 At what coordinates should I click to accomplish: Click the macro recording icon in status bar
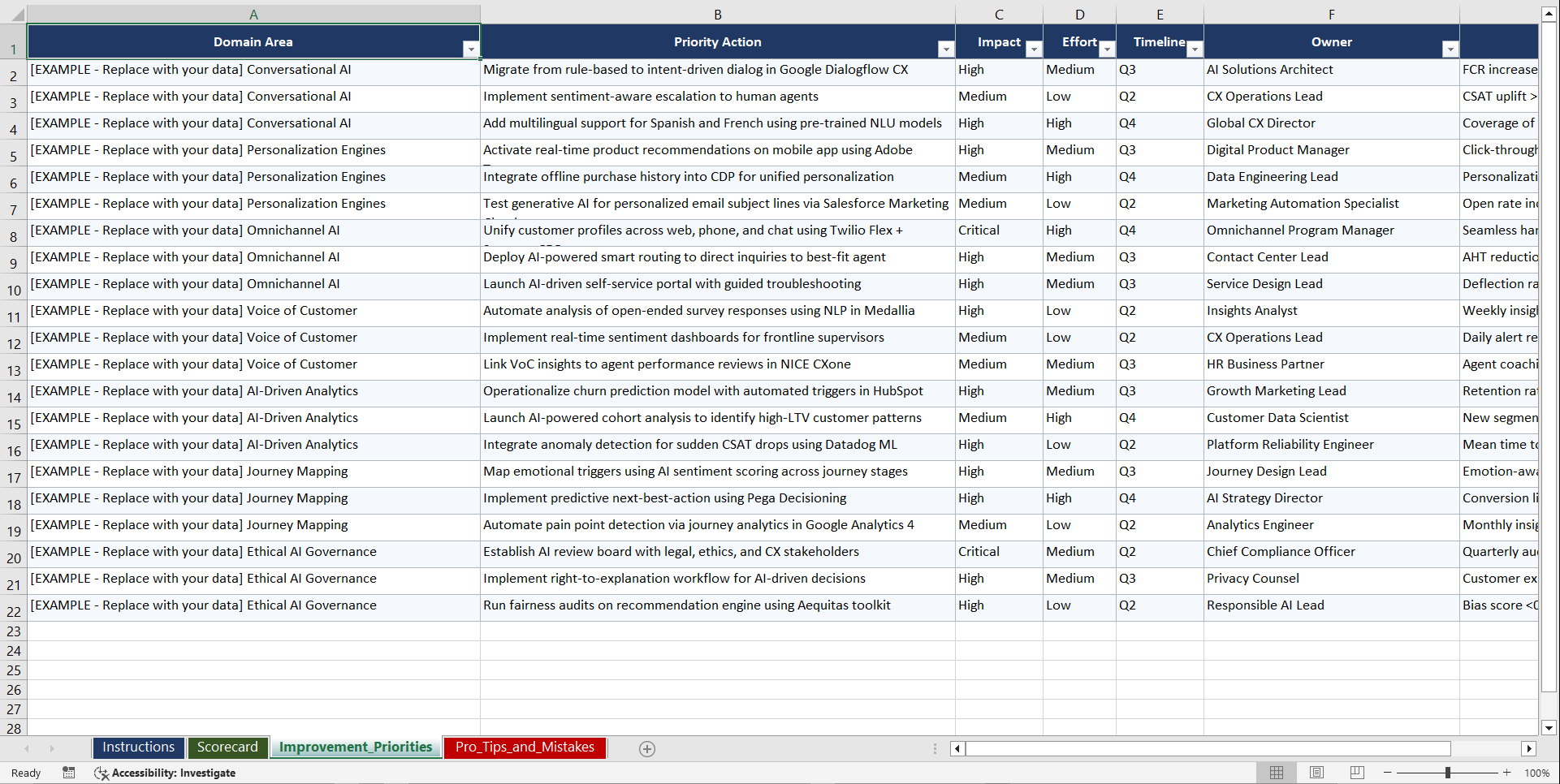click(x=69, y=773)
